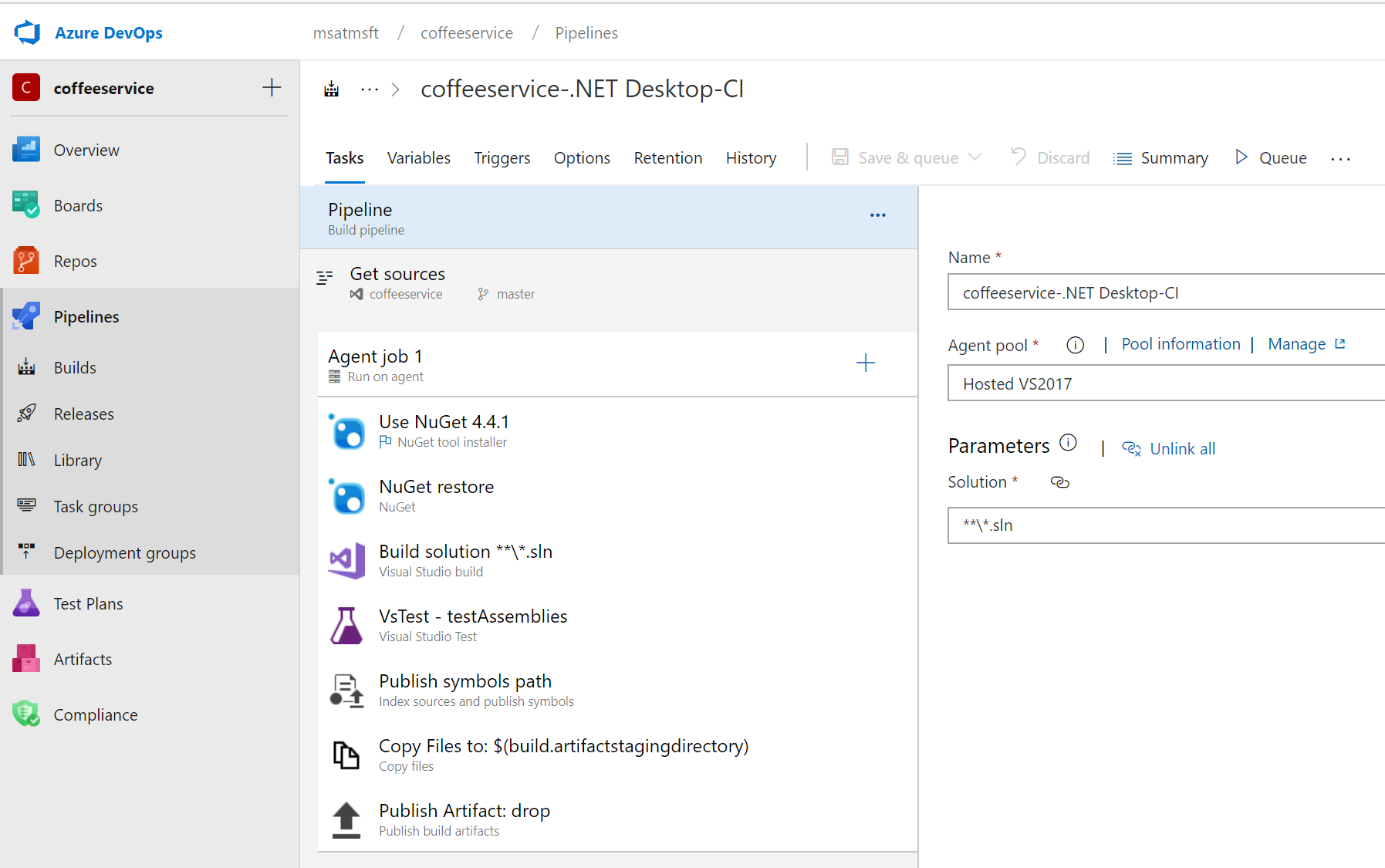Screen dimensions: 1385x868
Task: Select Get sources step
Action: point(610,284)
